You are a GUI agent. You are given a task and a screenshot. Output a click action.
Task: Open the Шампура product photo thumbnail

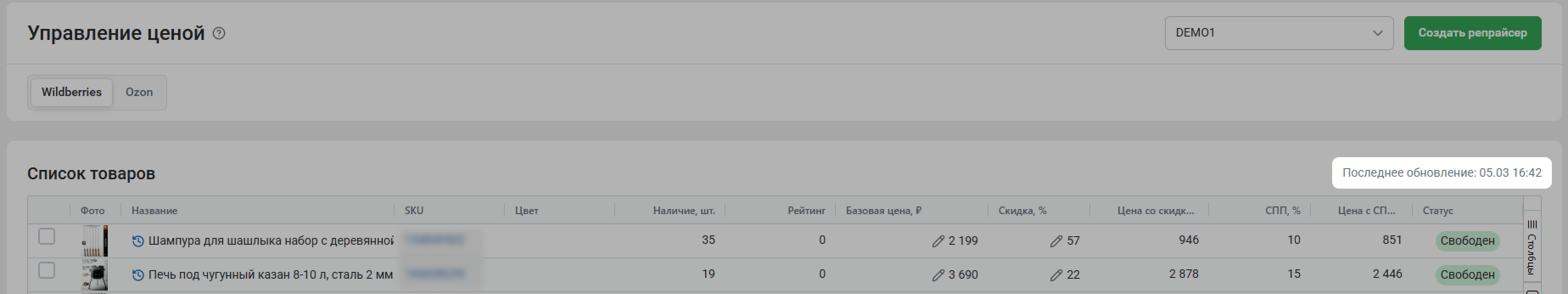pos(95,240)
